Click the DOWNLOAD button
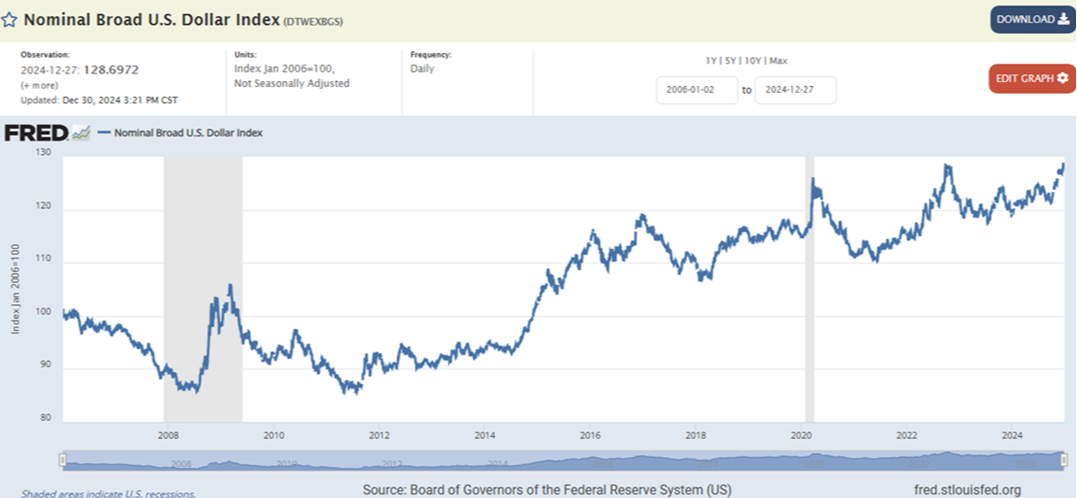Viewport: 1077px width, 498px height. [x=1033, y=19]
